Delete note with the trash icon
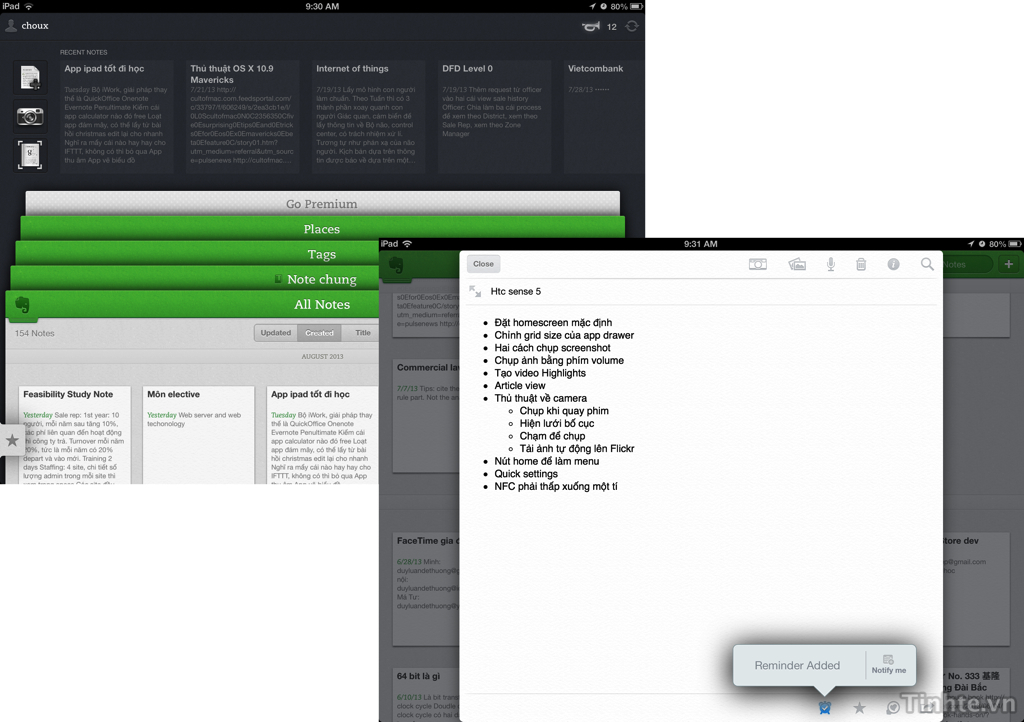 861,264
